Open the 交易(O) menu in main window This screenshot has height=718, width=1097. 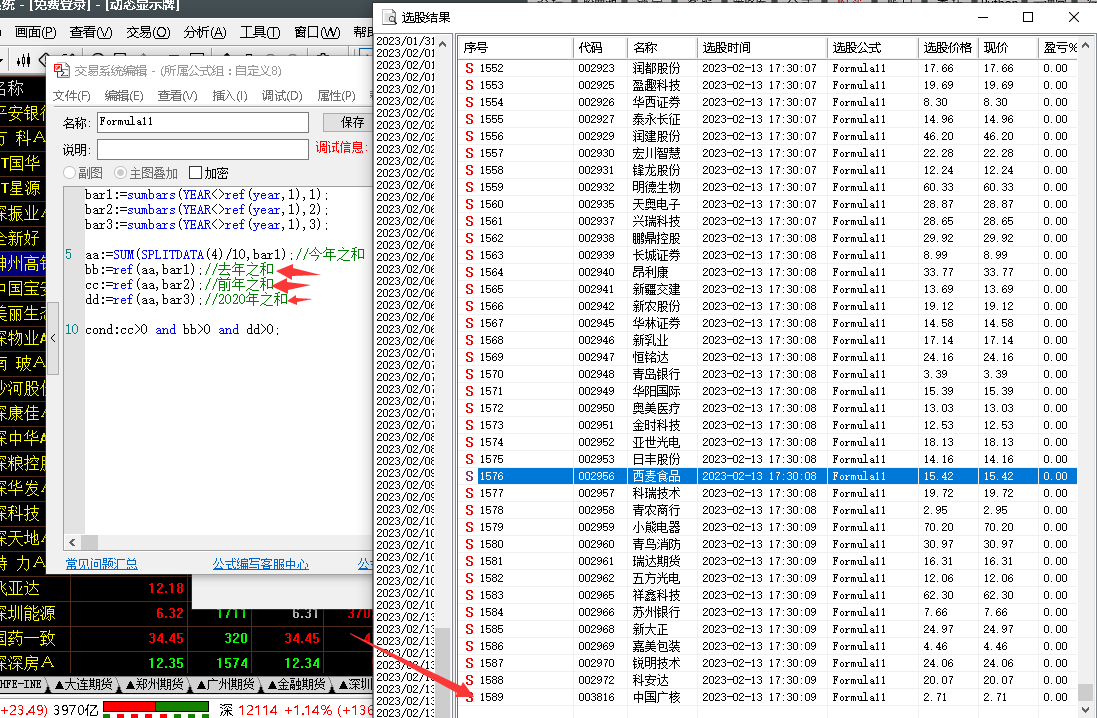click(148, 32)
